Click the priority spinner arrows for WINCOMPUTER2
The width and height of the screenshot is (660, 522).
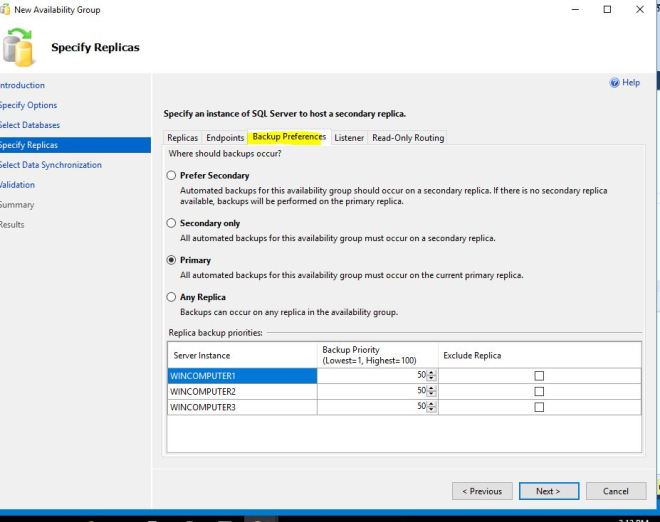pyautogui.click(x=432, y=392)
